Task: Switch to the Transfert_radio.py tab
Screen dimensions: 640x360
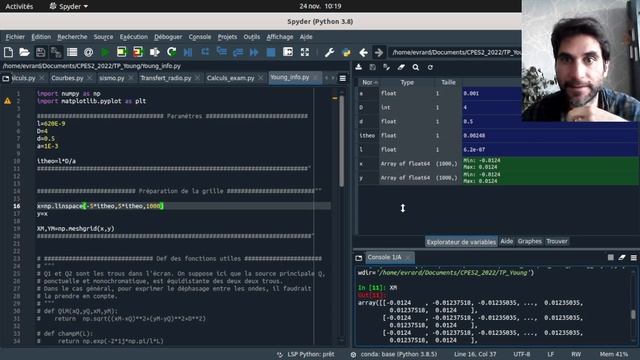Action: pos(165,78)
